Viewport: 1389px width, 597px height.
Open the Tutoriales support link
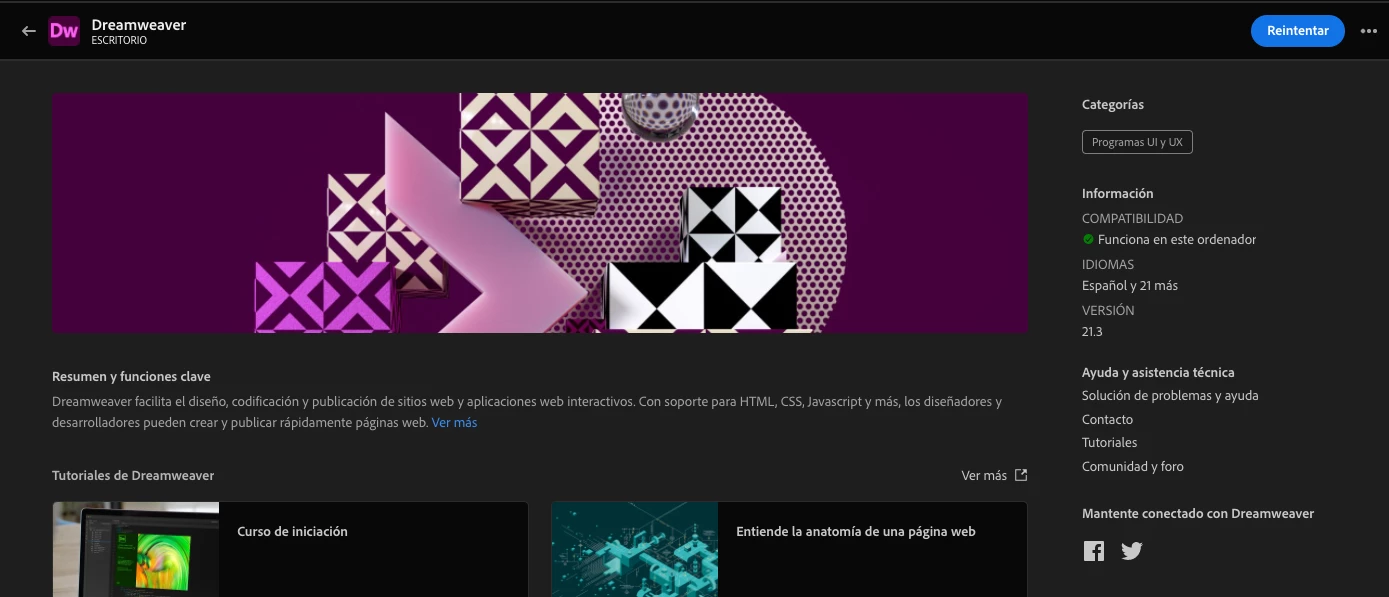[1109, 442]
